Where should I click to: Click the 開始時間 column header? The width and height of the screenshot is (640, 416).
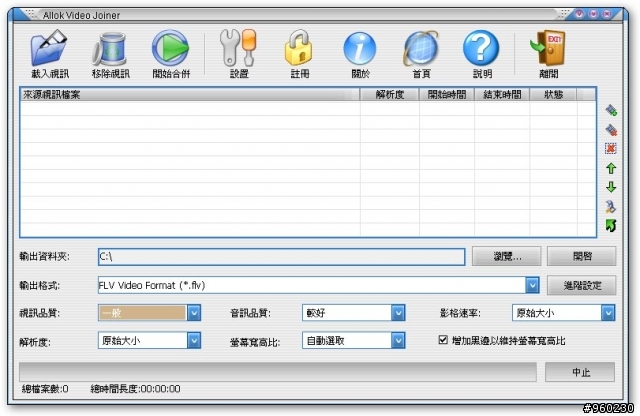coord(447,95)
